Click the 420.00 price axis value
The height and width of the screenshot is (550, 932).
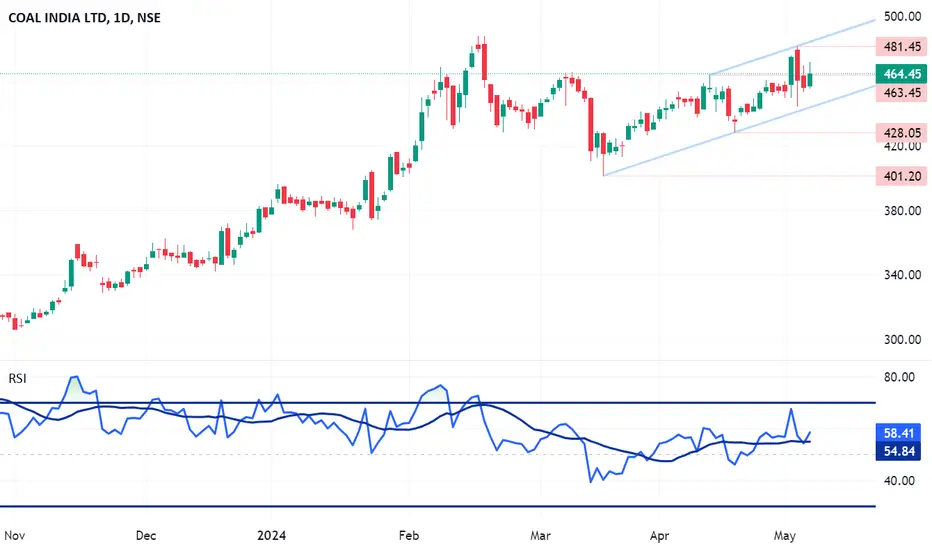(902, 146)
